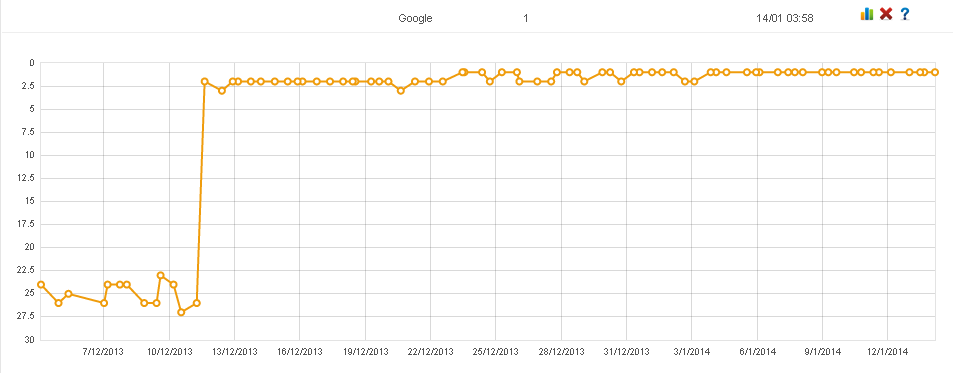Select the rank 23 data point before 10/12/2013

160,275
